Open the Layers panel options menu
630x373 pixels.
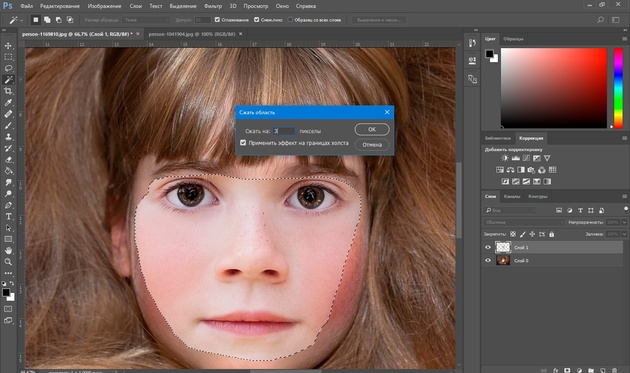624,197
